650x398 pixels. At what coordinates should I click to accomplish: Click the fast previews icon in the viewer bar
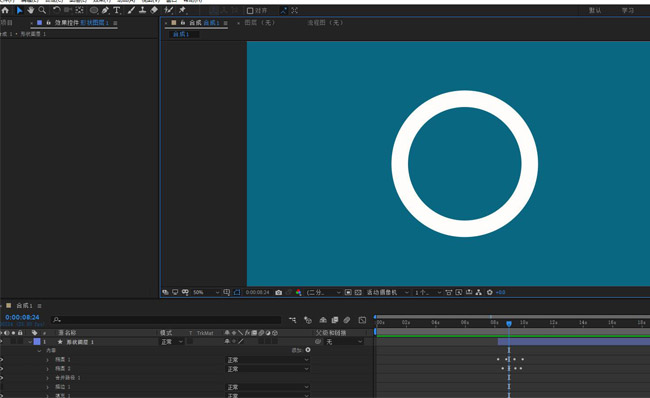coord(459,292)
